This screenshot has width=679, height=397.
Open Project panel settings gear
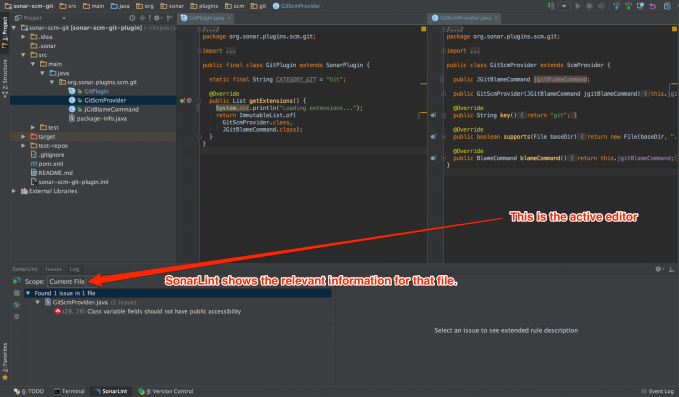pos(157,18)
